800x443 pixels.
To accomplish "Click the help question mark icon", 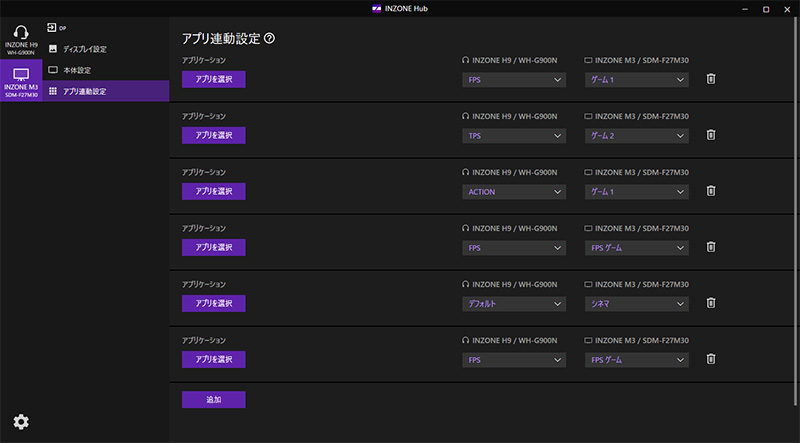I will click(x=270, y=39).
